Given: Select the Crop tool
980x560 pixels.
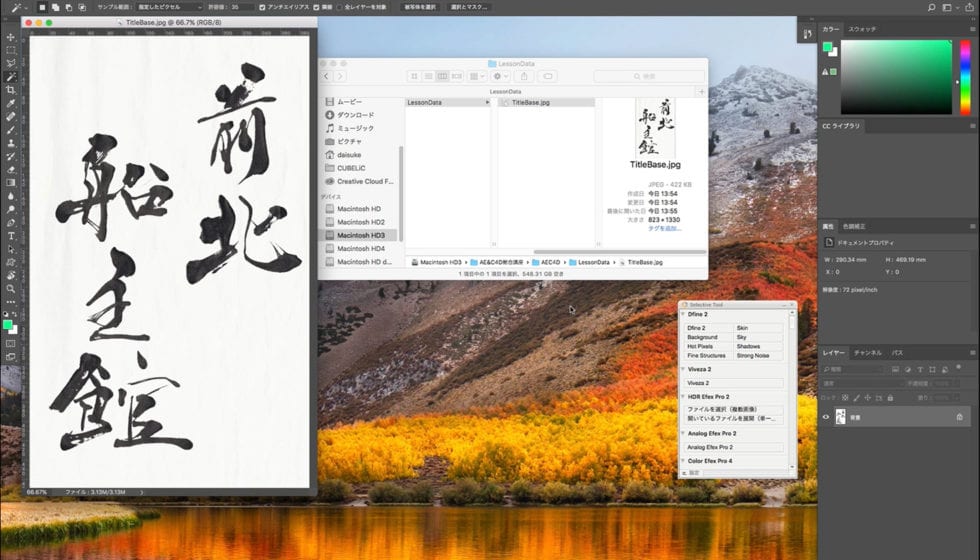Looking at the screenshot, I should coord(11,90).
